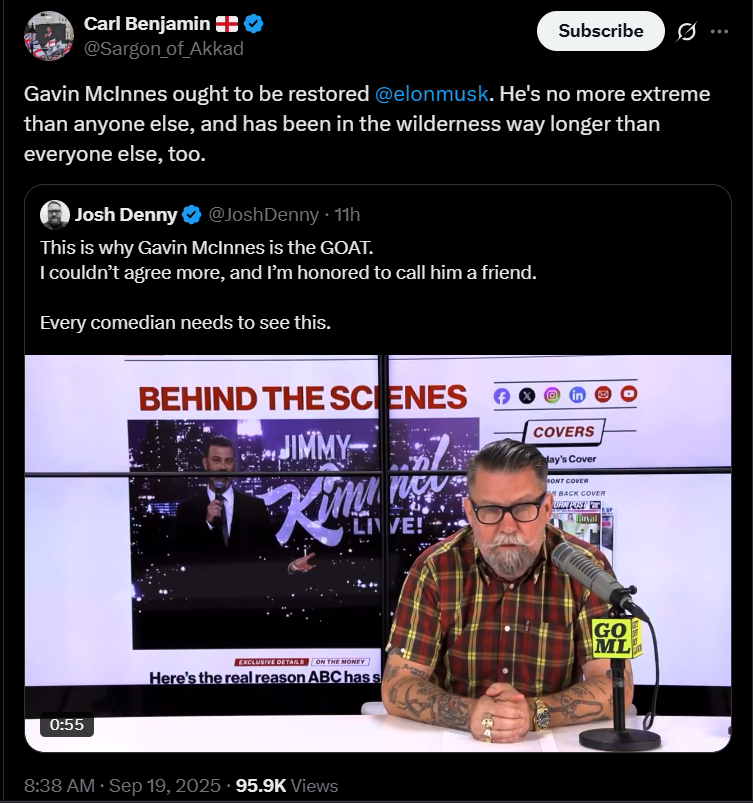Click Josh Denny's small profile avatar

[x=55, y=214]
